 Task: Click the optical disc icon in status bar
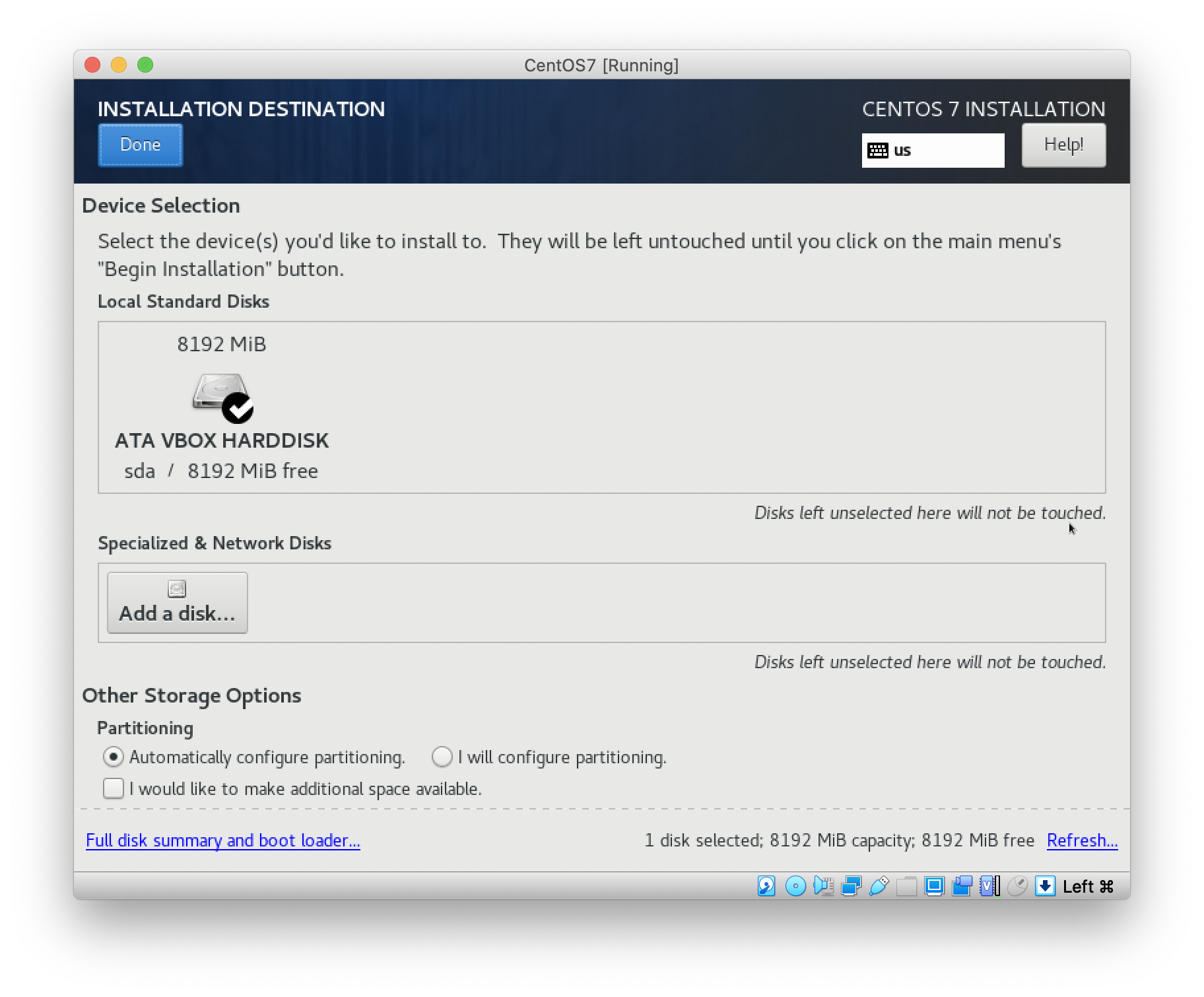[795, 886]
